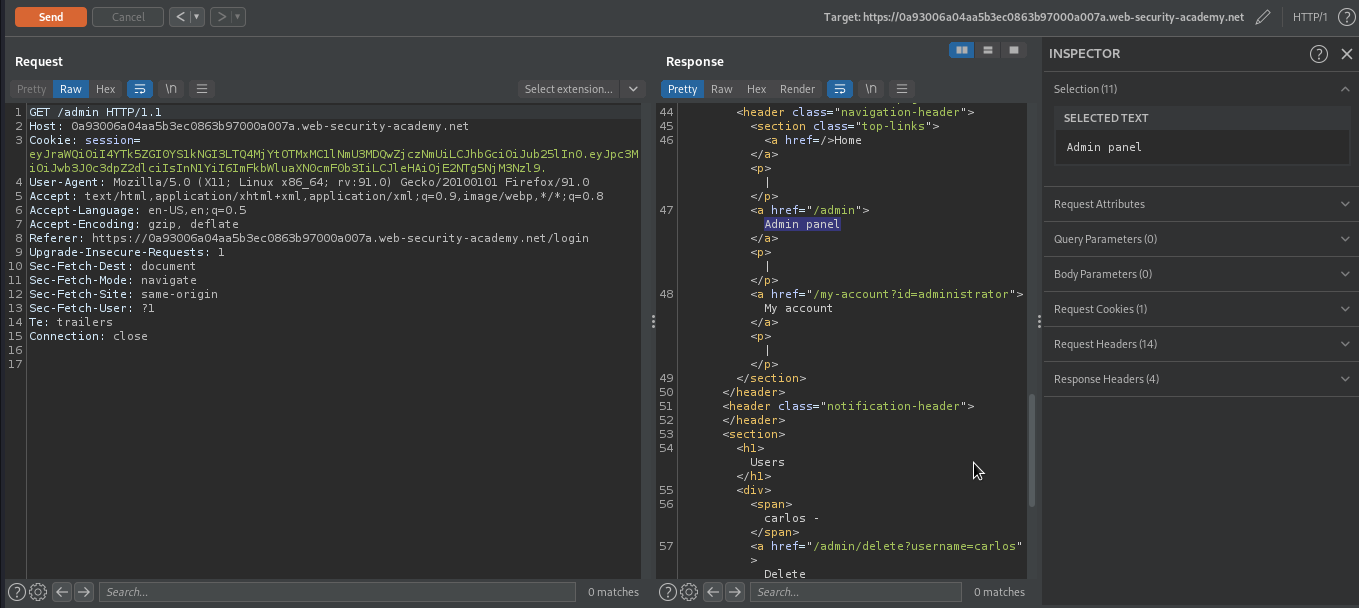Open Response search help icon
Viewport: 1359px width, 608px height.
coord(668,592)
